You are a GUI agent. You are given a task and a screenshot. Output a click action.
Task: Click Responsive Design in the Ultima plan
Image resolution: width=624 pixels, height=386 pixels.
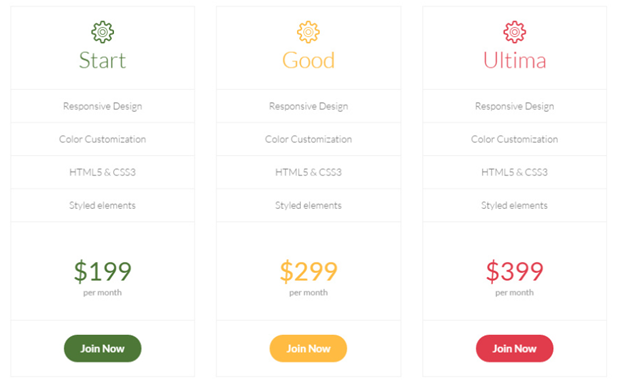[x=514, y=106]
